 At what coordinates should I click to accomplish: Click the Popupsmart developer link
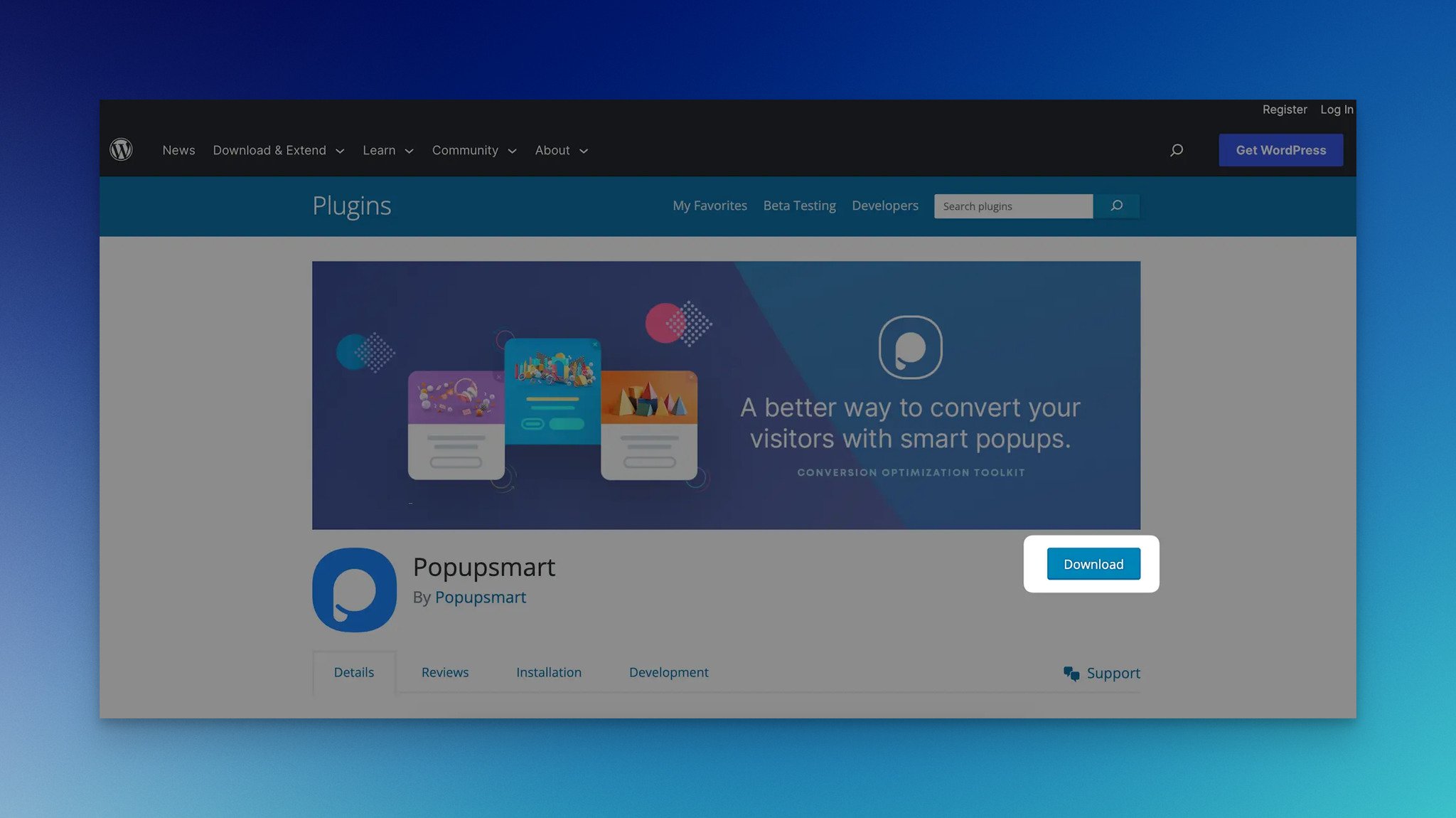click(480, 597)
